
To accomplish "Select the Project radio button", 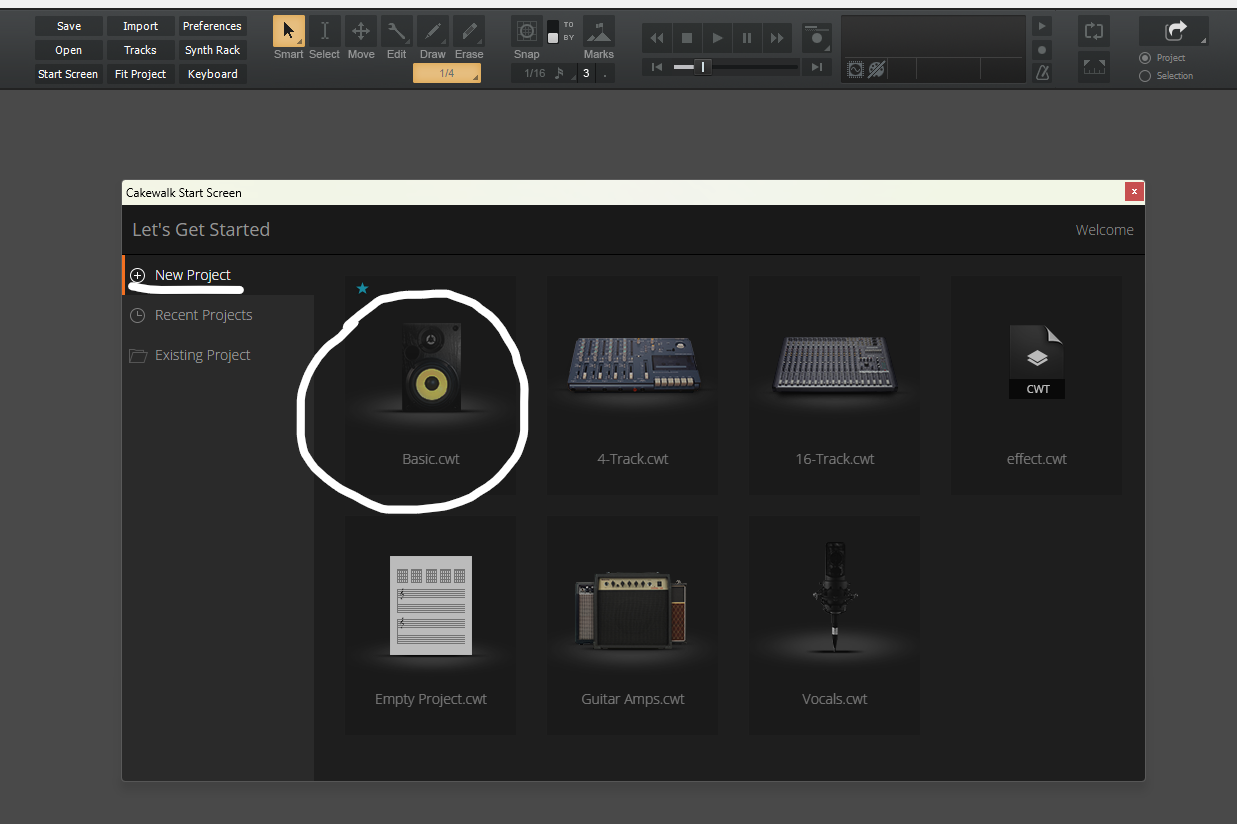I will [x=1145, y=58].
